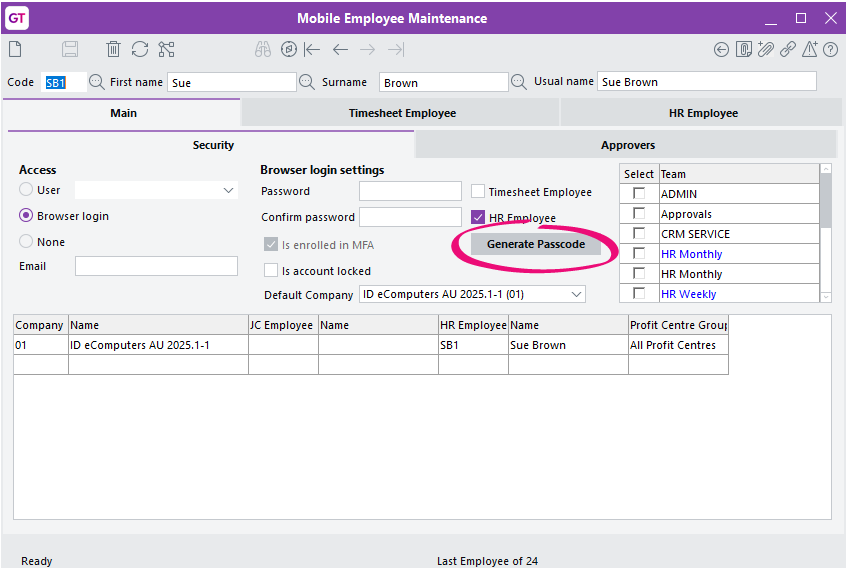Click the Refresh circular arrows icon
This screenshot has height=569, width=847.
click(x=140, y=50)
